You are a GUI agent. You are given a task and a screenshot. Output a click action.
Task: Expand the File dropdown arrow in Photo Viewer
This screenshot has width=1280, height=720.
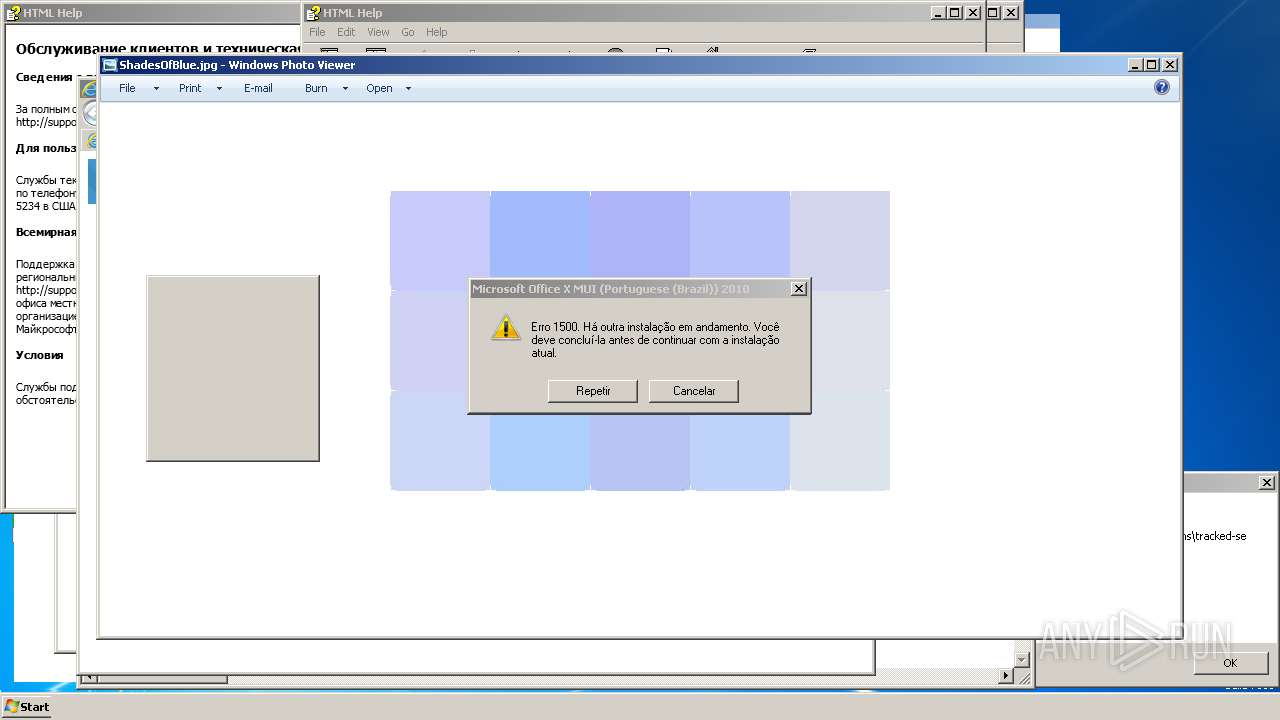(156, 88)
